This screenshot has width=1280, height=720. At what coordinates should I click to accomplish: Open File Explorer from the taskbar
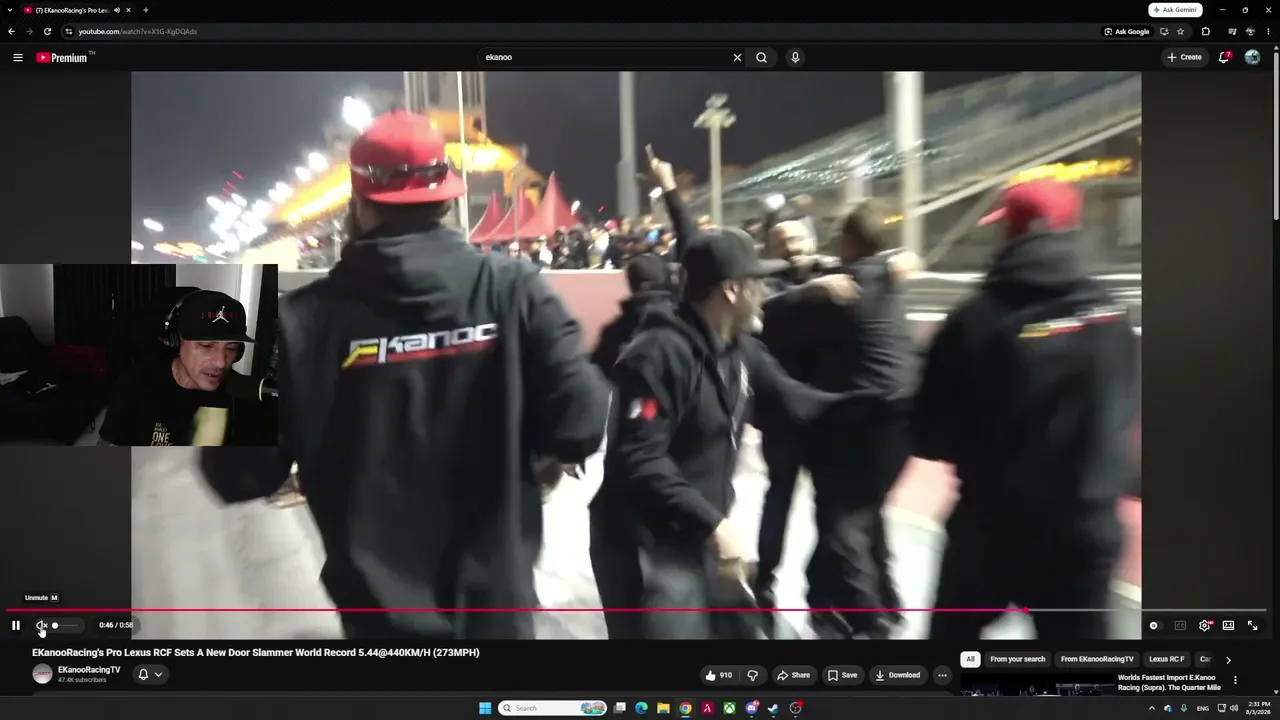click(663, 708)
